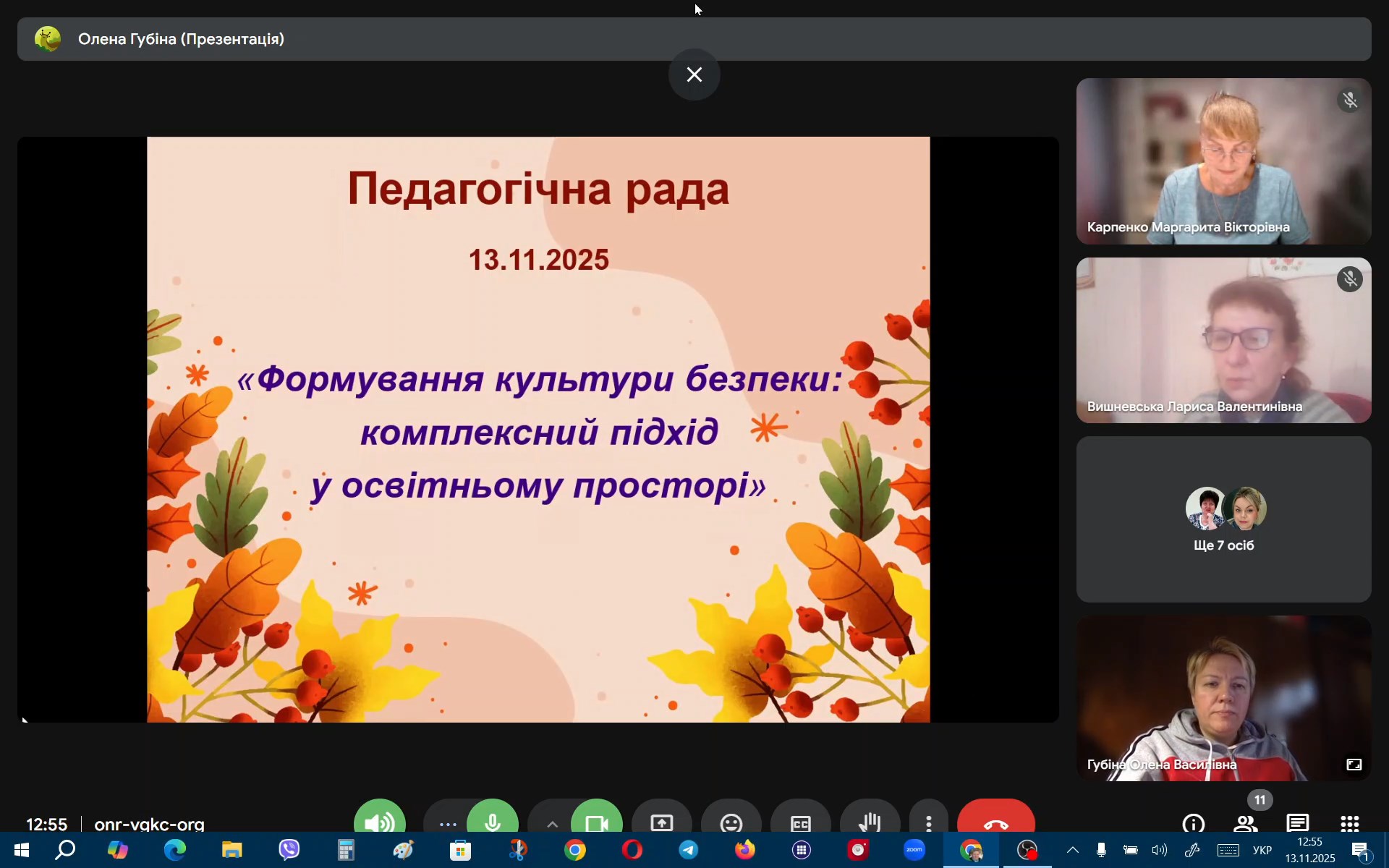Open Telegram from the taskbar
This screenshot has width=1389, height=868.
coord(688,850)
